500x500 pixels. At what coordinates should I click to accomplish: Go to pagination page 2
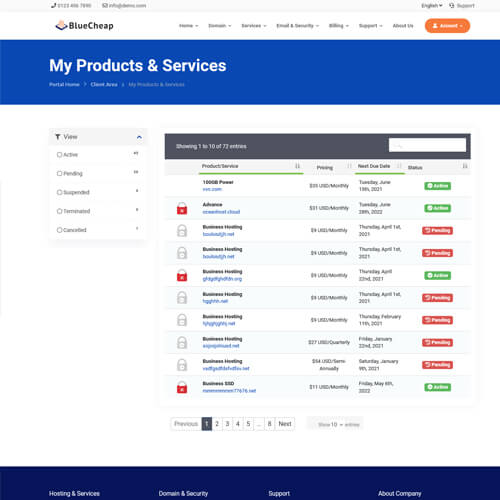tap(217, 424)
